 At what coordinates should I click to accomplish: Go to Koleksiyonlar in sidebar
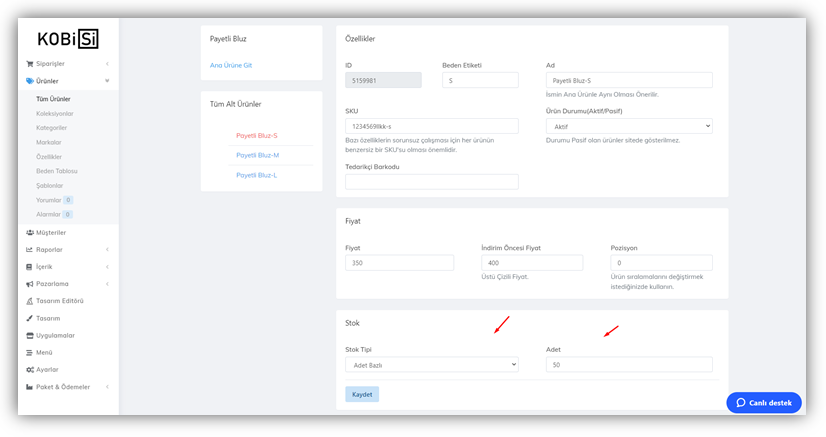pos(55,113)
